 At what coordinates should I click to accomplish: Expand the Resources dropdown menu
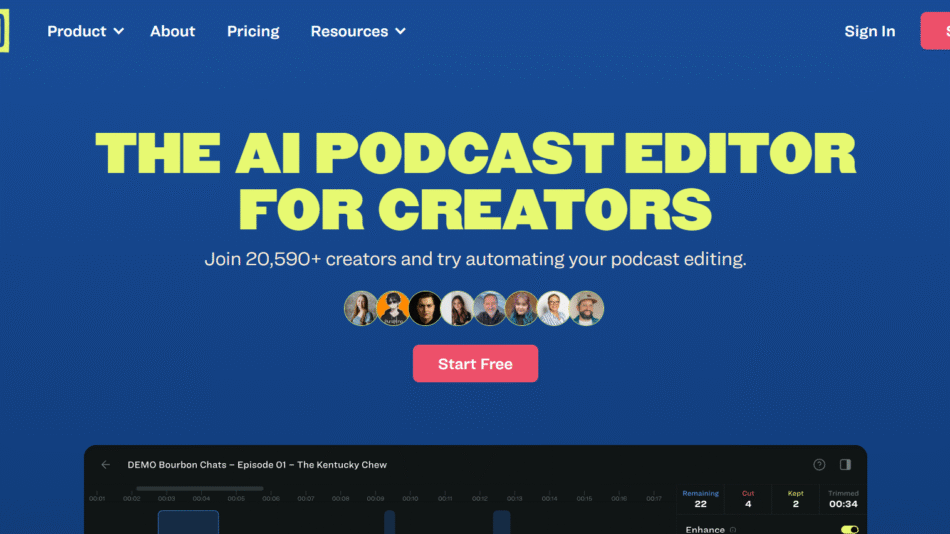[358, 31]
